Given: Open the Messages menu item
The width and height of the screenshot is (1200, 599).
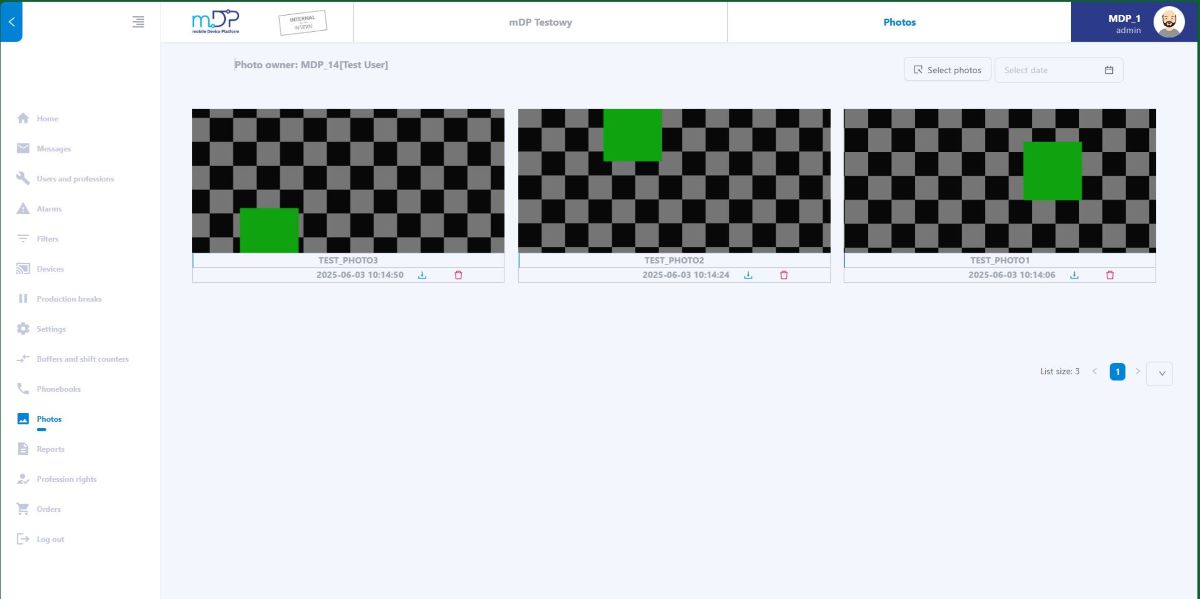Looking at the screenshot, I should (54, 148).
